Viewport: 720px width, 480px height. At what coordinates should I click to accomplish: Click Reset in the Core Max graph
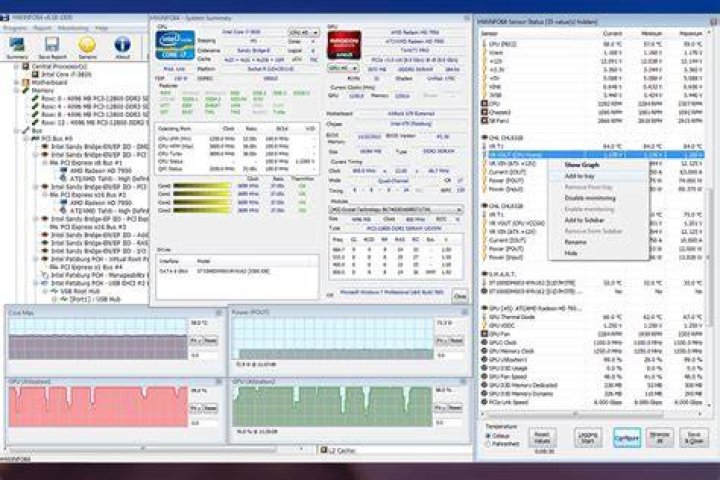[211, 341]
